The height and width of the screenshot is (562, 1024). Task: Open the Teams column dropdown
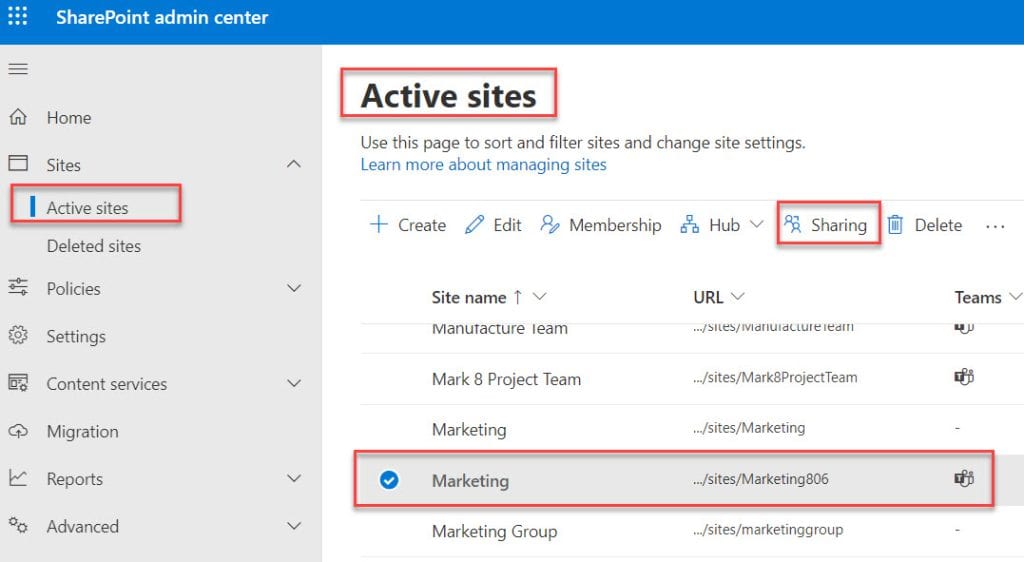point(1016,296)
